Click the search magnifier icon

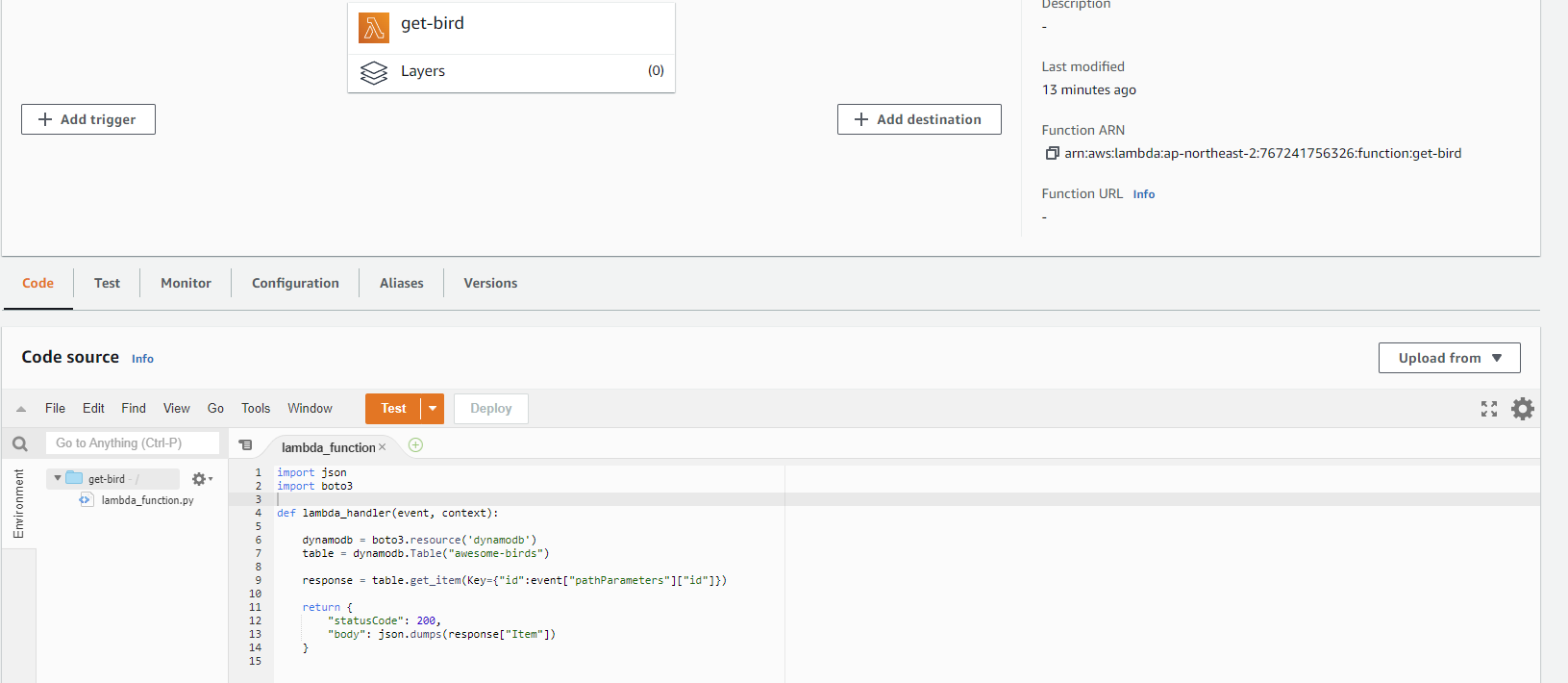[x=20, y=443]
